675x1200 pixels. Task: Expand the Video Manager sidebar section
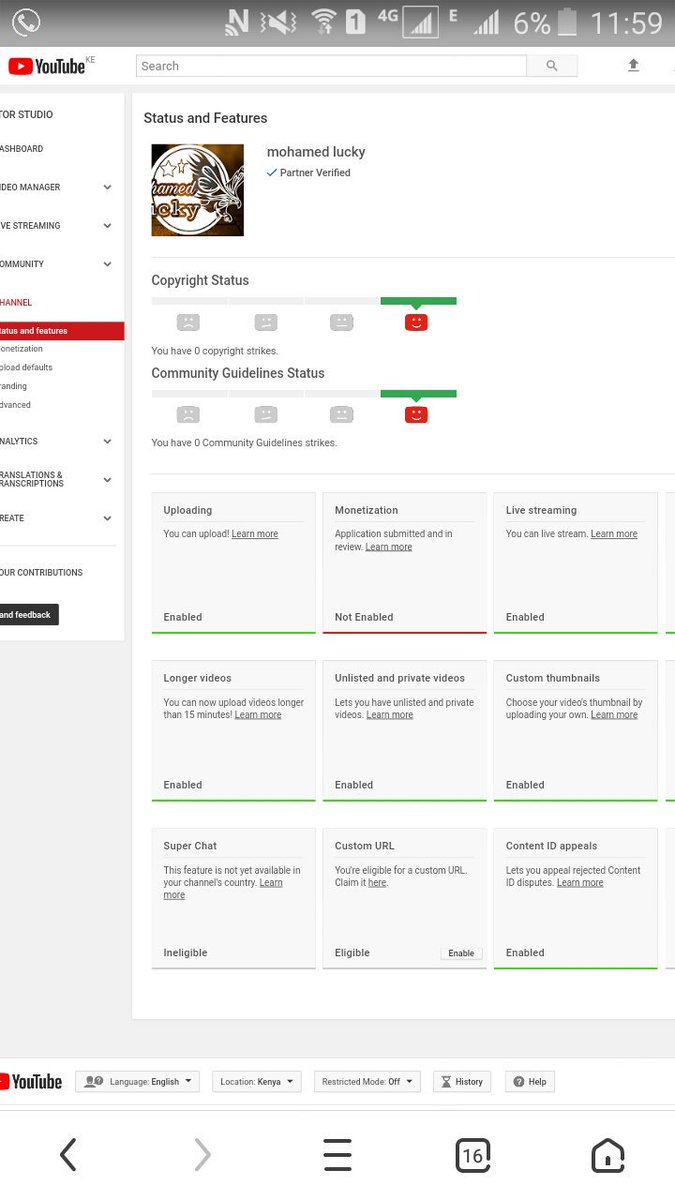107,187
